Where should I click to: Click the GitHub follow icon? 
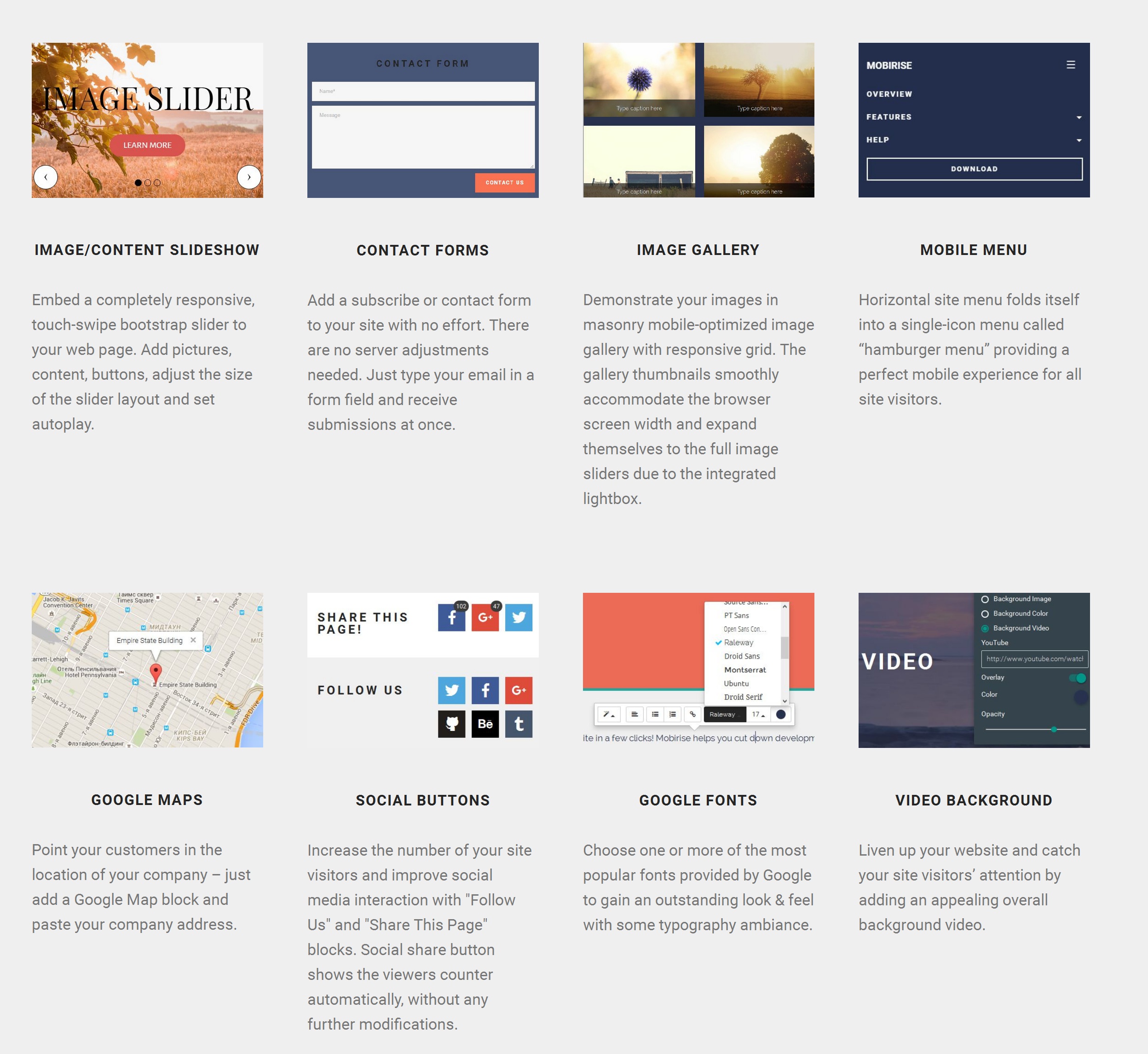451,723
